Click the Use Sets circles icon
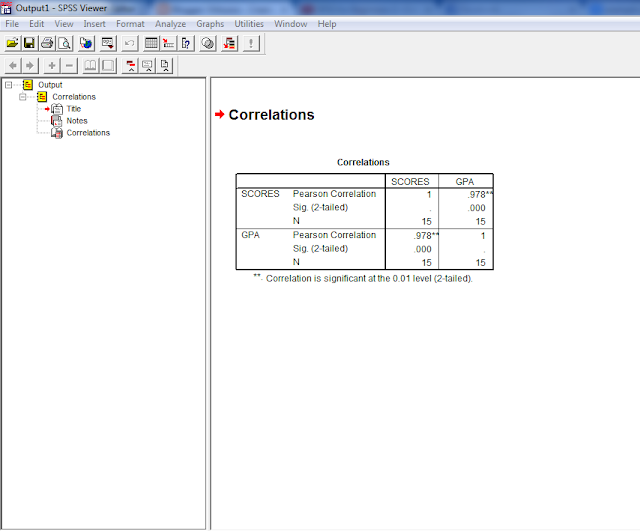Viewport: 640px width, 531px height. (x=207, y=43)
